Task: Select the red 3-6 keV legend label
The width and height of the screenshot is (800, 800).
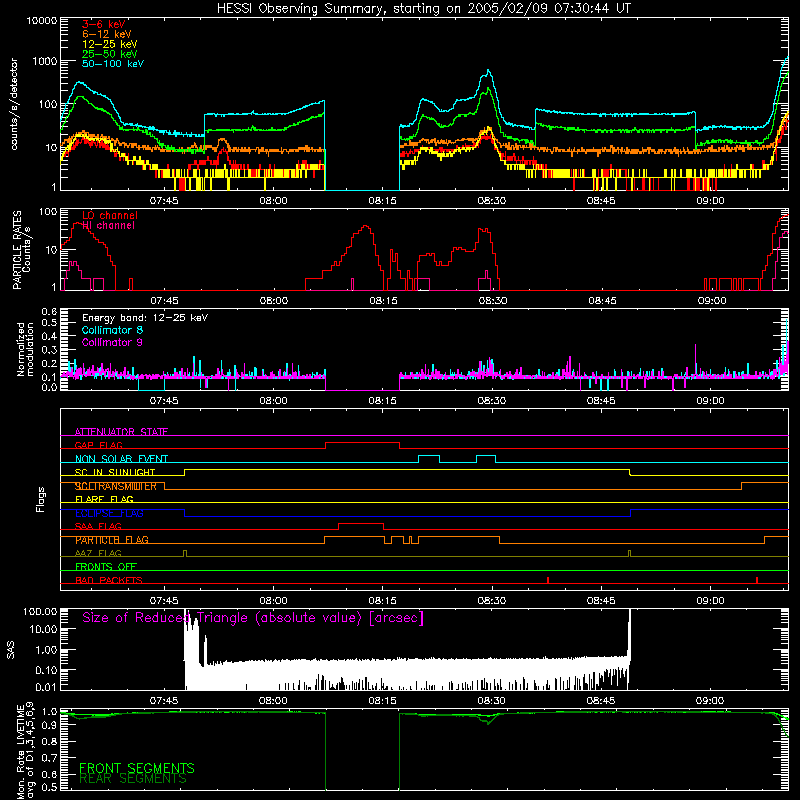Action: [103, 24]
